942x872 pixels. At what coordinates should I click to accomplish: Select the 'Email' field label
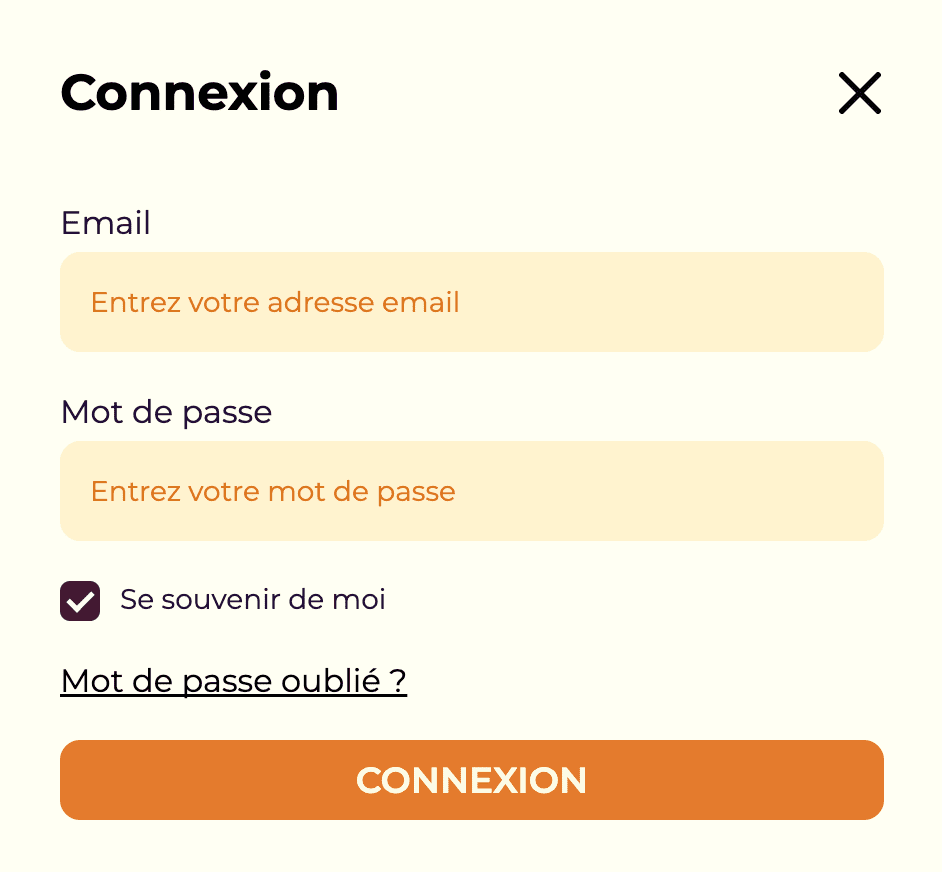tap(105, 223)
